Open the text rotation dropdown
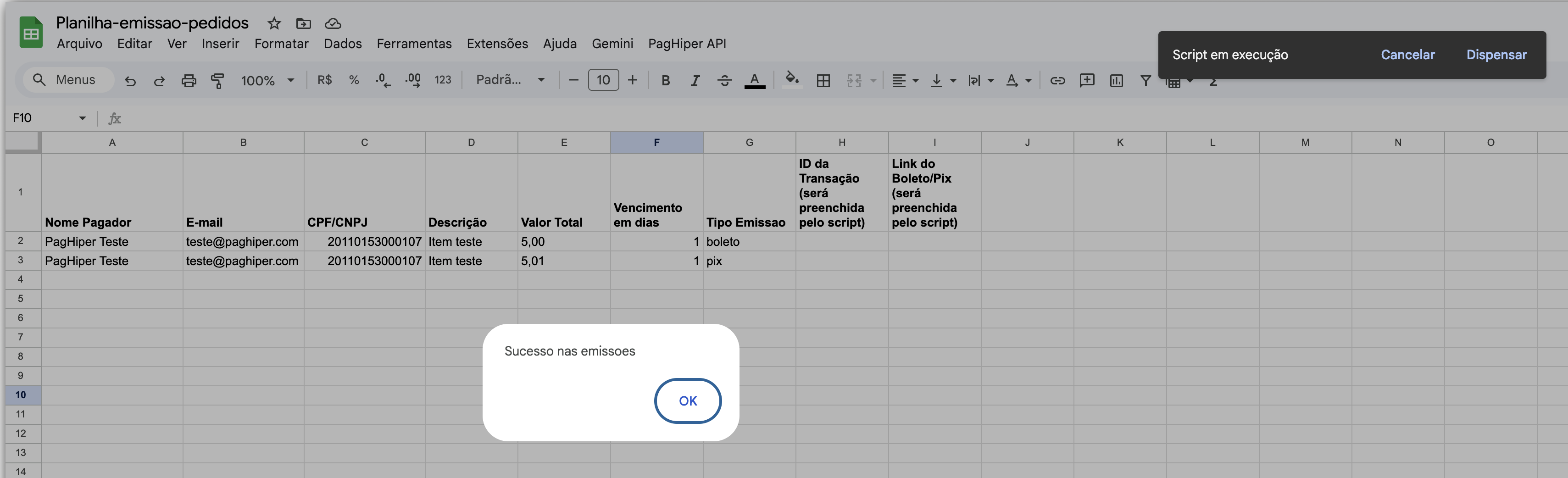Viewport: 1568px width, 478px height. coord(1018,80)
